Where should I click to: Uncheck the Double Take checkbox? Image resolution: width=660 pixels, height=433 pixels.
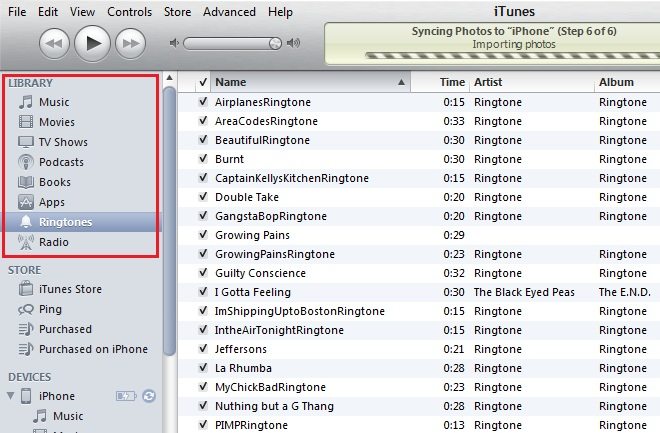pos(203,196)
